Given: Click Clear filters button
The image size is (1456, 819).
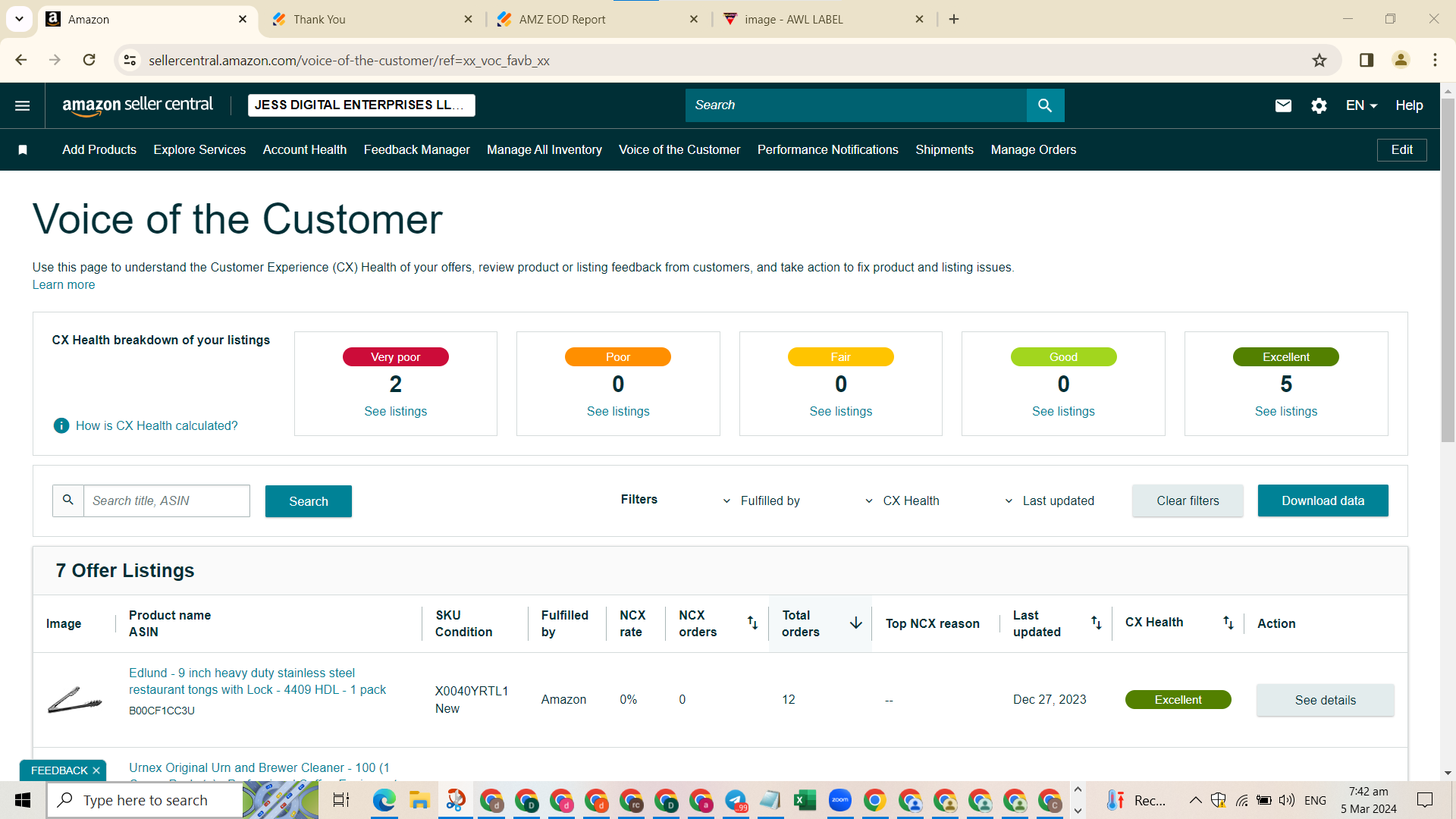Looking at the screenshot, I should 1188,500.
